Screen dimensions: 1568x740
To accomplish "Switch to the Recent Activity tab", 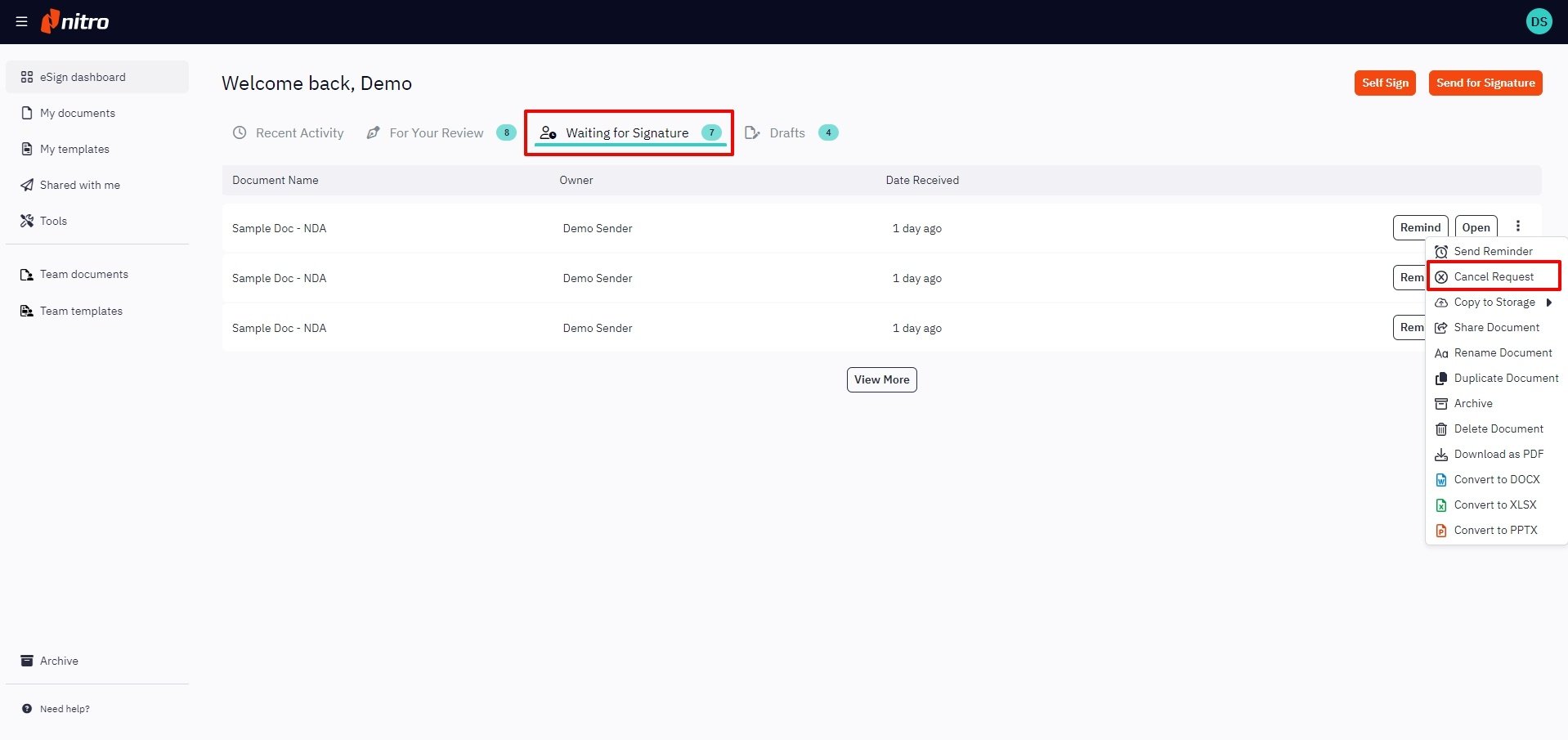I will (x=298, y=132).
